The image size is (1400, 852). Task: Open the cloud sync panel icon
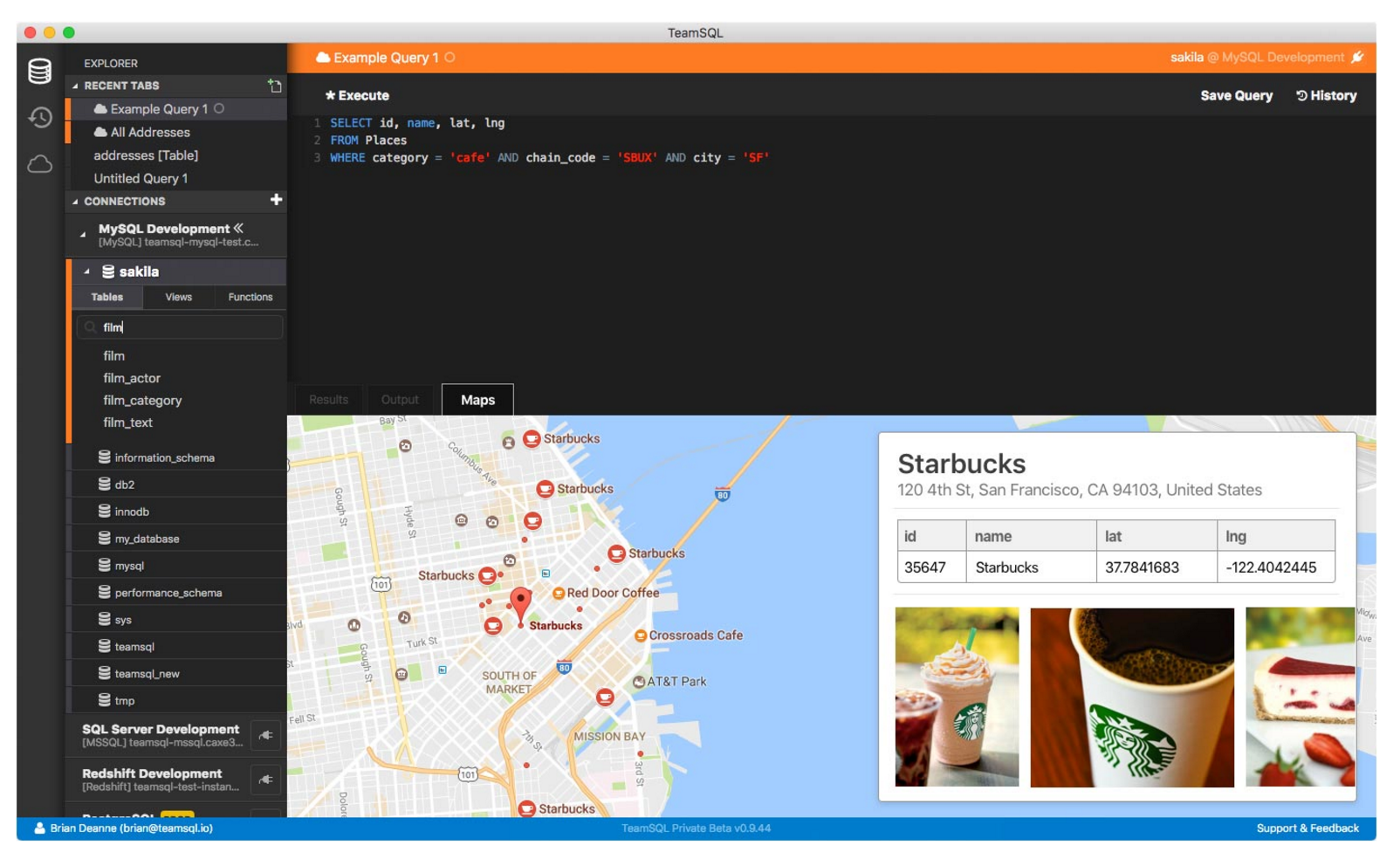click(x=39, y=164)
